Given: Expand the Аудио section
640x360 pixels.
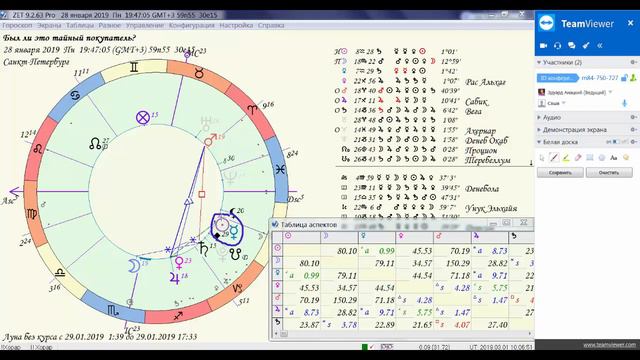Looking at the screenshot, I should pyautogui.click(x=539, y=117).
